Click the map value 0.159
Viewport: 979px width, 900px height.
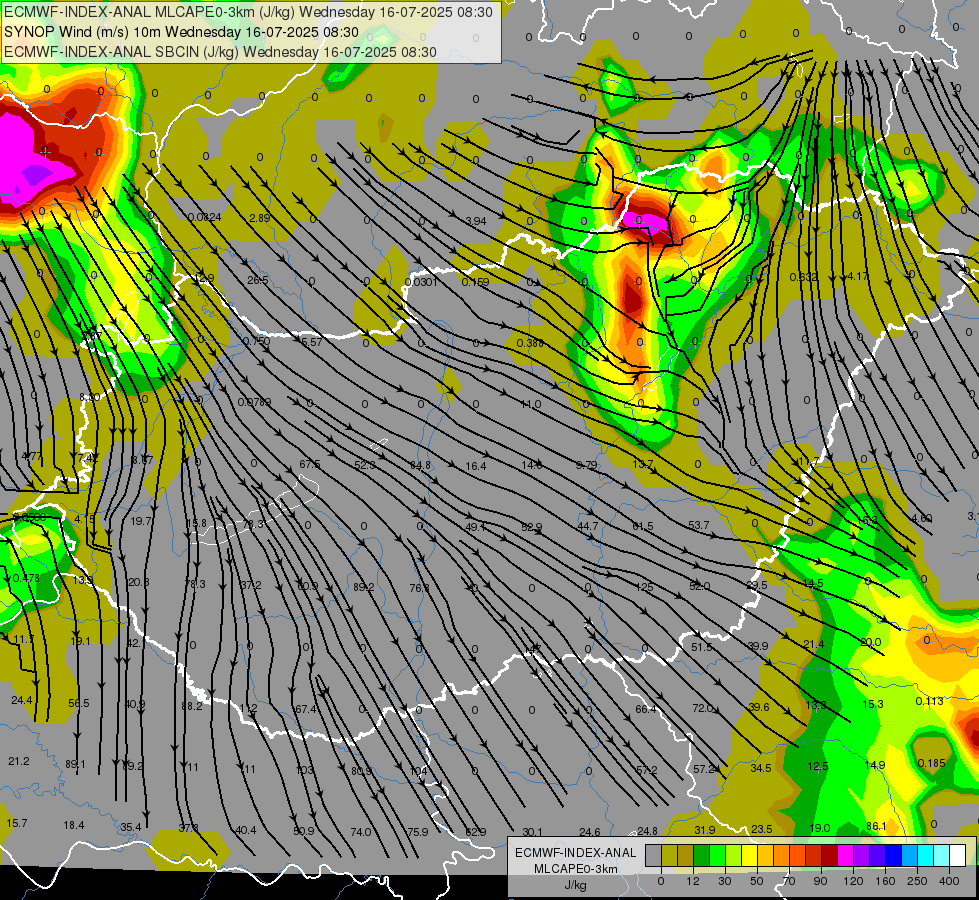(x=475, y=282)
